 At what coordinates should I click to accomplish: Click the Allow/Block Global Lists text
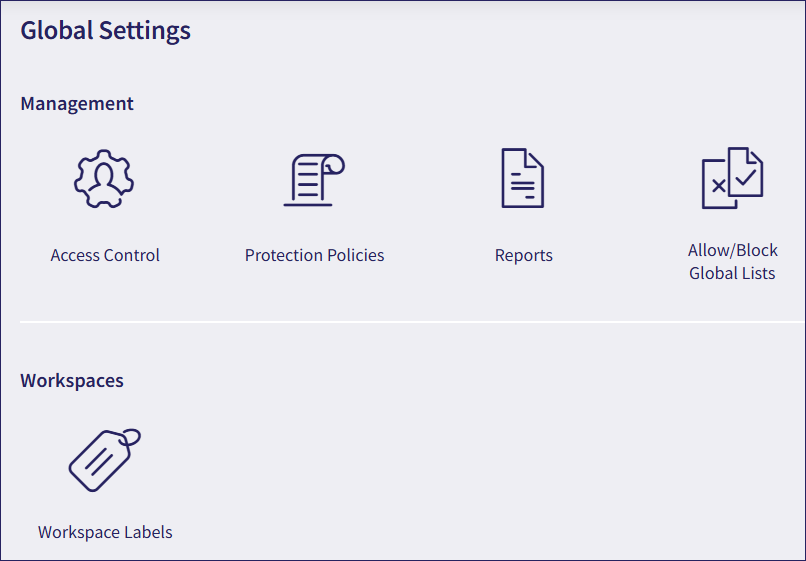[732, 262]
